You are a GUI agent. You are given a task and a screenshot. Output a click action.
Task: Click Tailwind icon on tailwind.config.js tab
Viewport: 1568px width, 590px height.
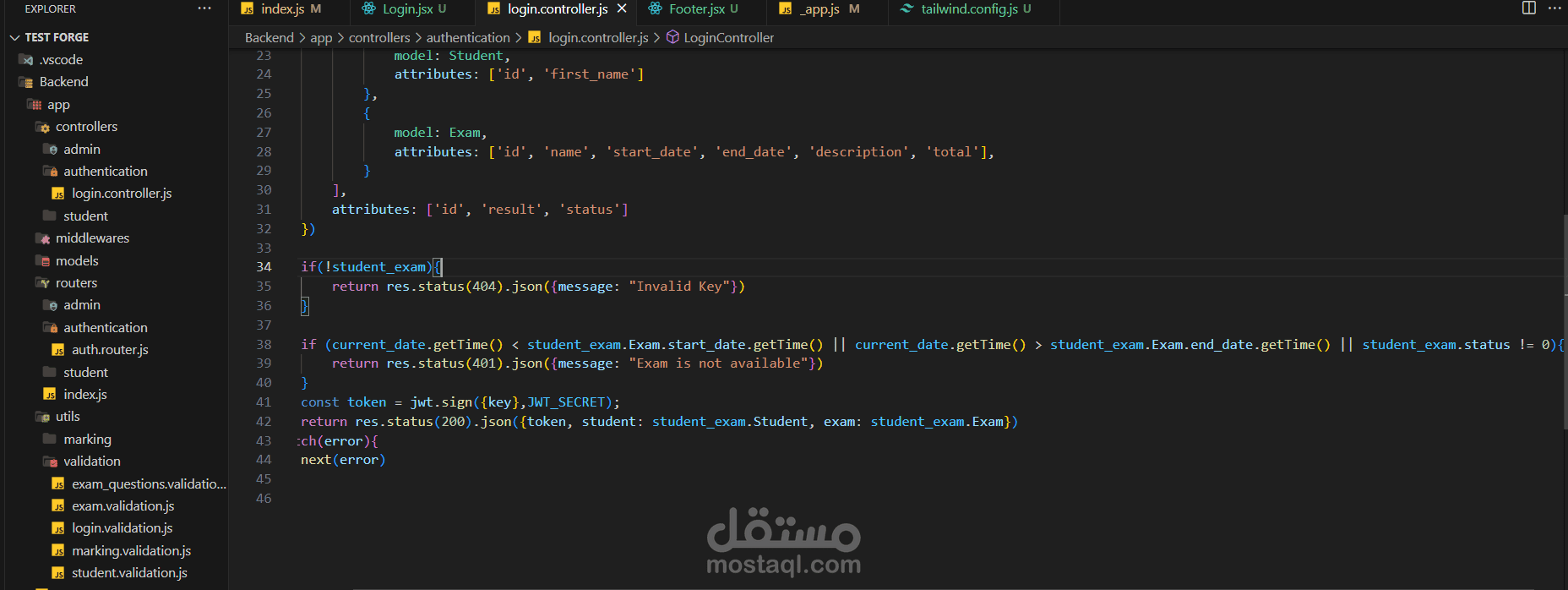(x=907, y=8)
